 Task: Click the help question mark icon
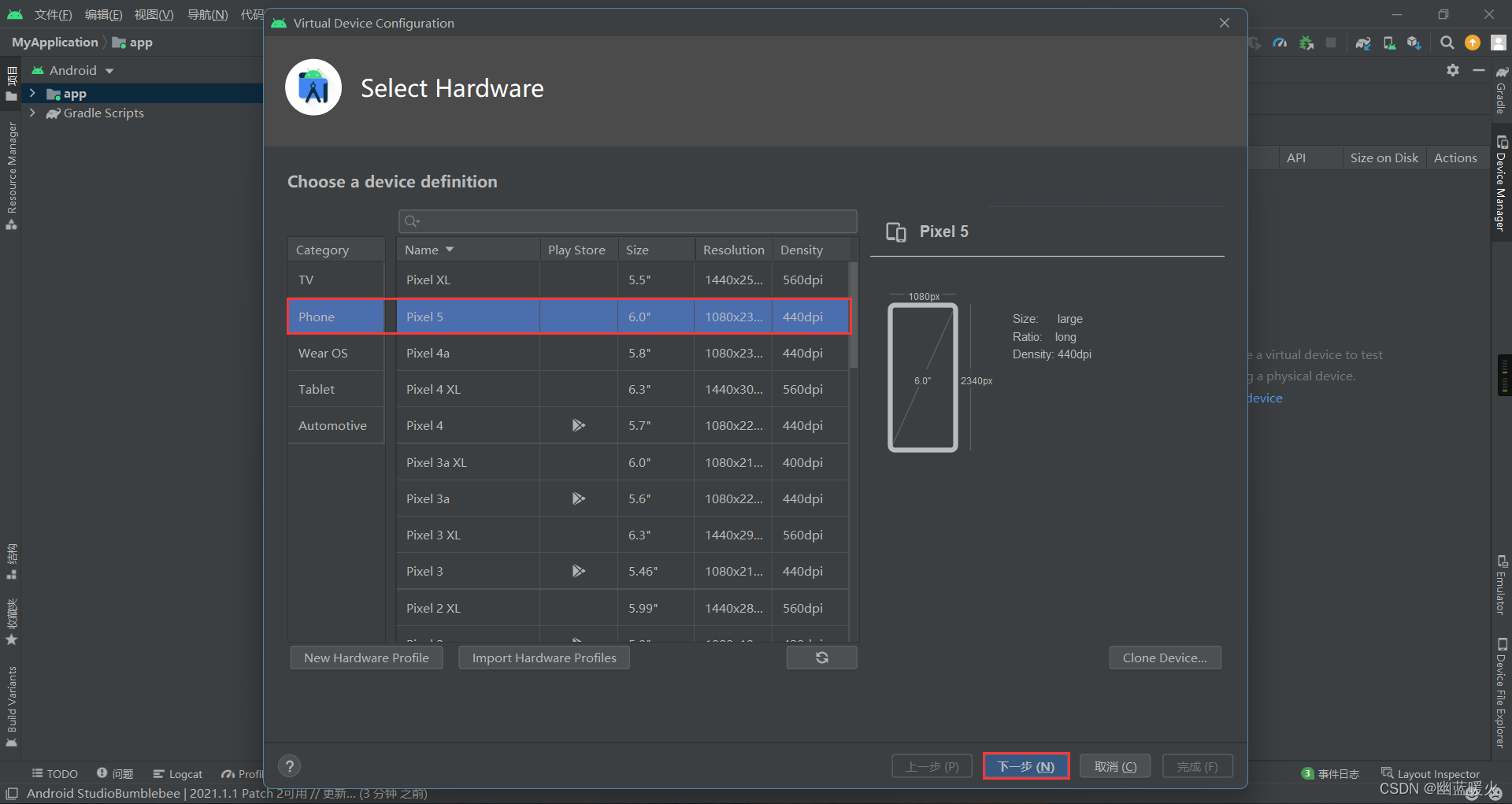(x=290, y=766)
